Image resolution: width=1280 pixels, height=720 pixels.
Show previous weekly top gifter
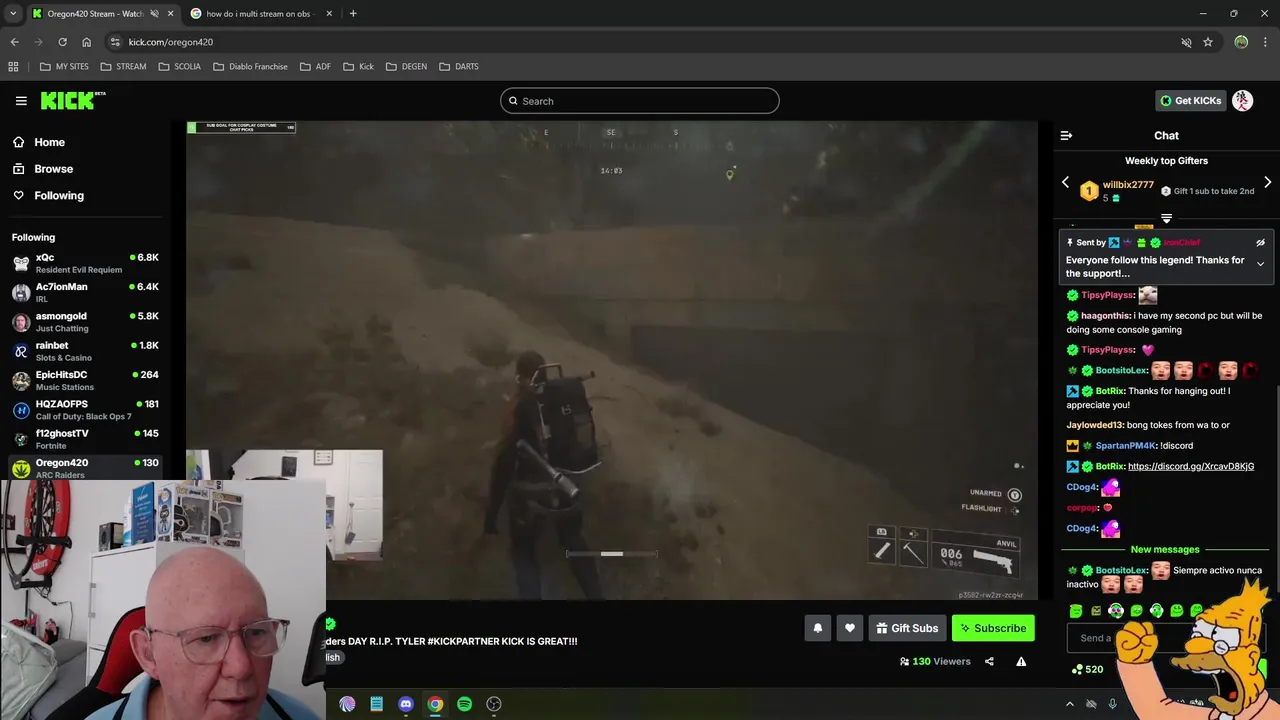pos(1065,183)
